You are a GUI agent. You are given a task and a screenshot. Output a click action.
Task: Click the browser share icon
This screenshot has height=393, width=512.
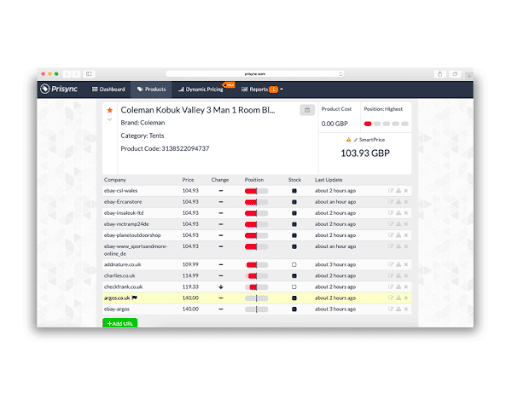point(440,74)
